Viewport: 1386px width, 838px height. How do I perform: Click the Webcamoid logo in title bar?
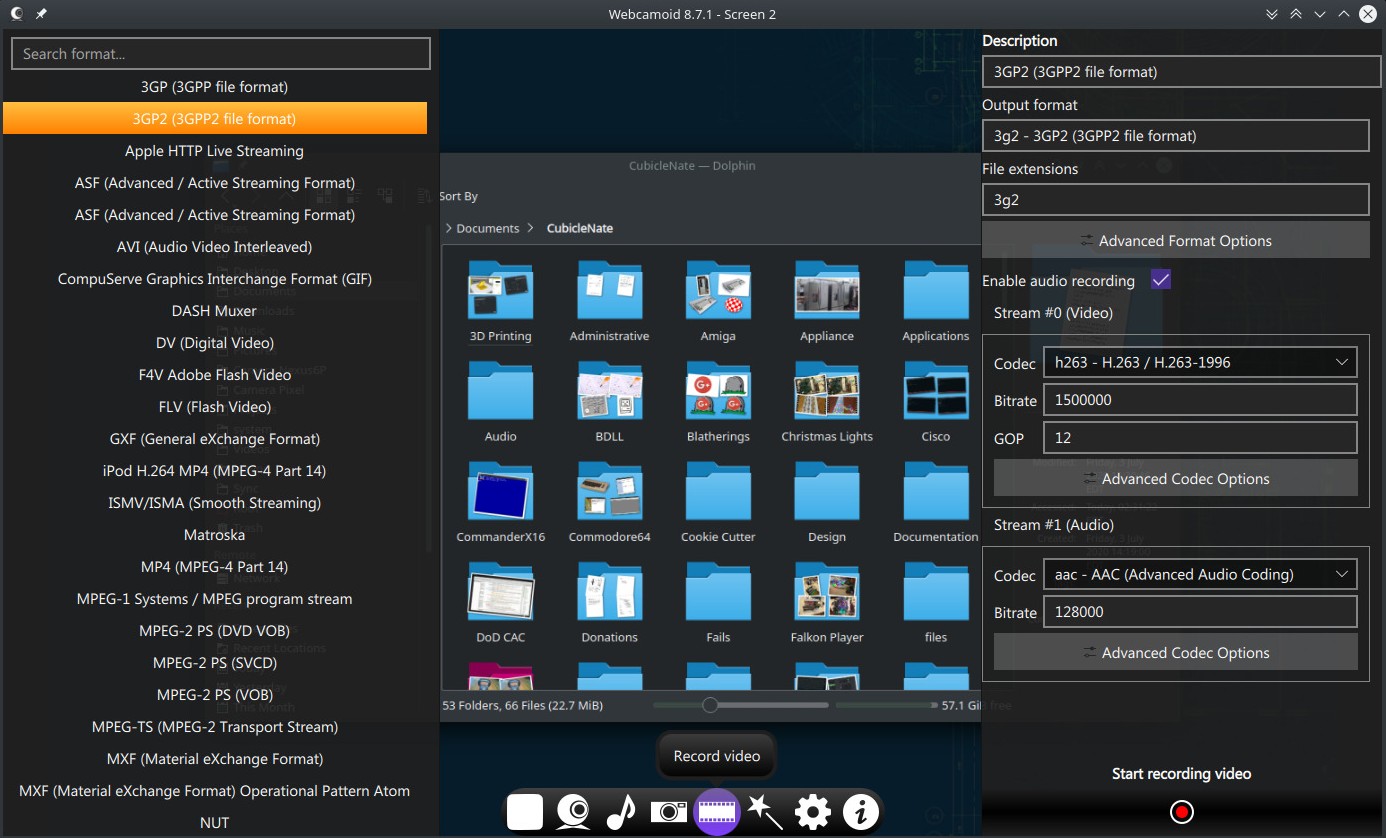[x=15, y=14]
